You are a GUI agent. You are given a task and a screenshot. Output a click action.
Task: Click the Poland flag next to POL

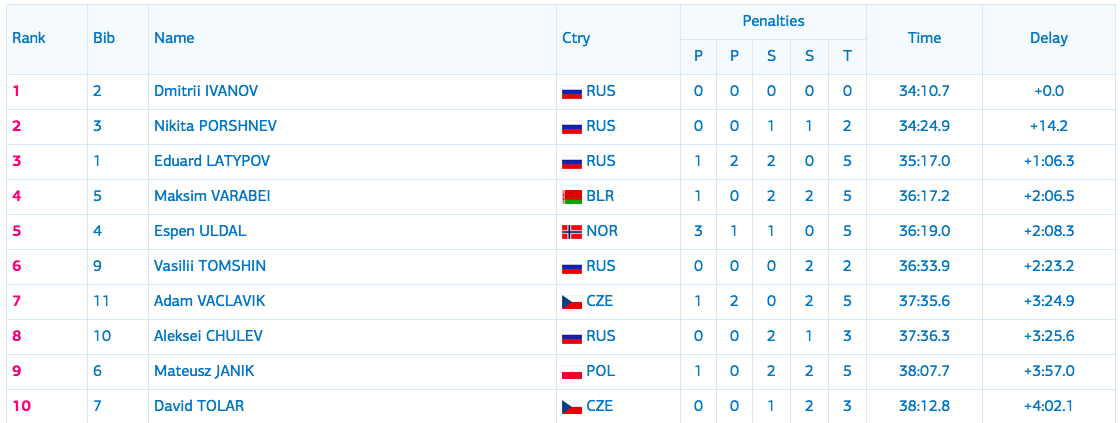(x=572, y=372)
